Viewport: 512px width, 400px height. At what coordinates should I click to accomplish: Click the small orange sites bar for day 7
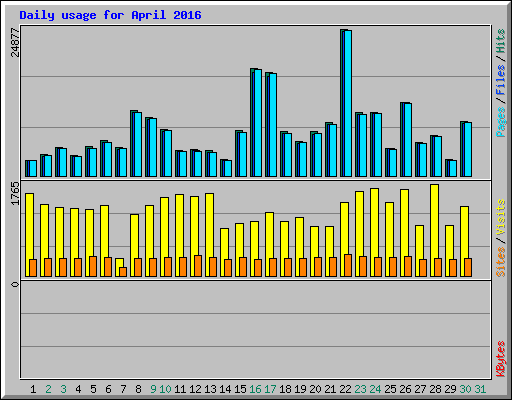pyautogui.click(x=123, y=272)
